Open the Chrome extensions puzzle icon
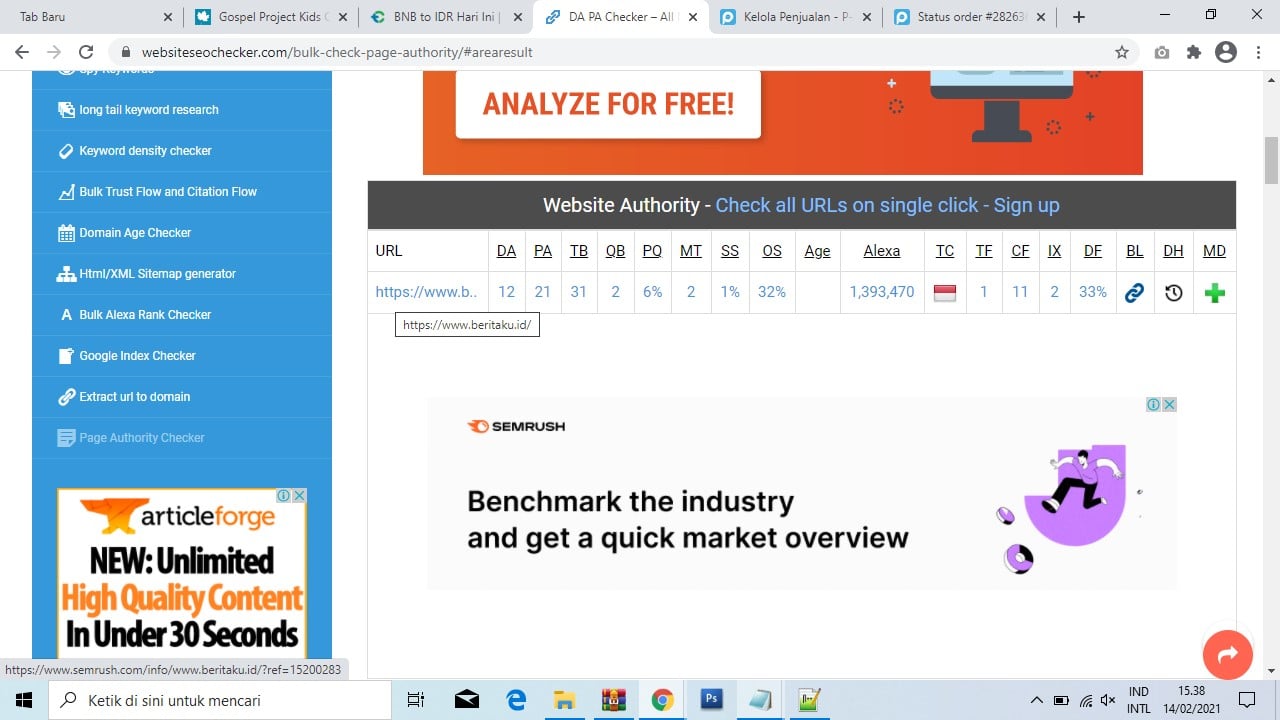The image size is (1280, 720). pos(1193,52)
